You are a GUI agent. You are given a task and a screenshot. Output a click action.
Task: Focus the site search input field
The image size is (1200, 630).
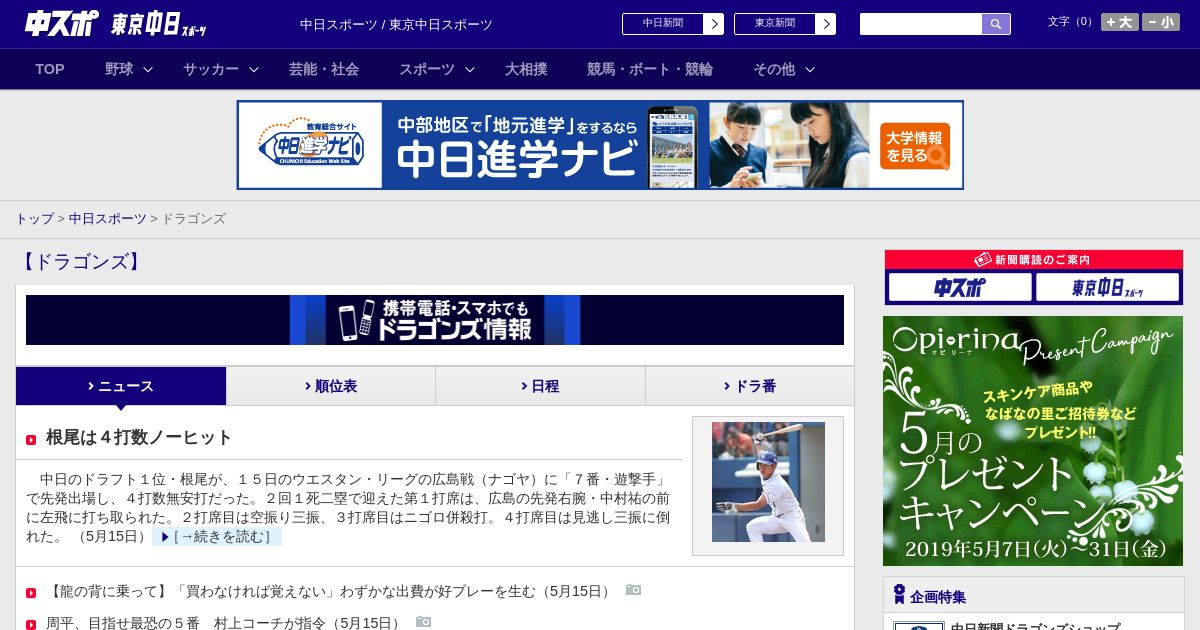921,24
